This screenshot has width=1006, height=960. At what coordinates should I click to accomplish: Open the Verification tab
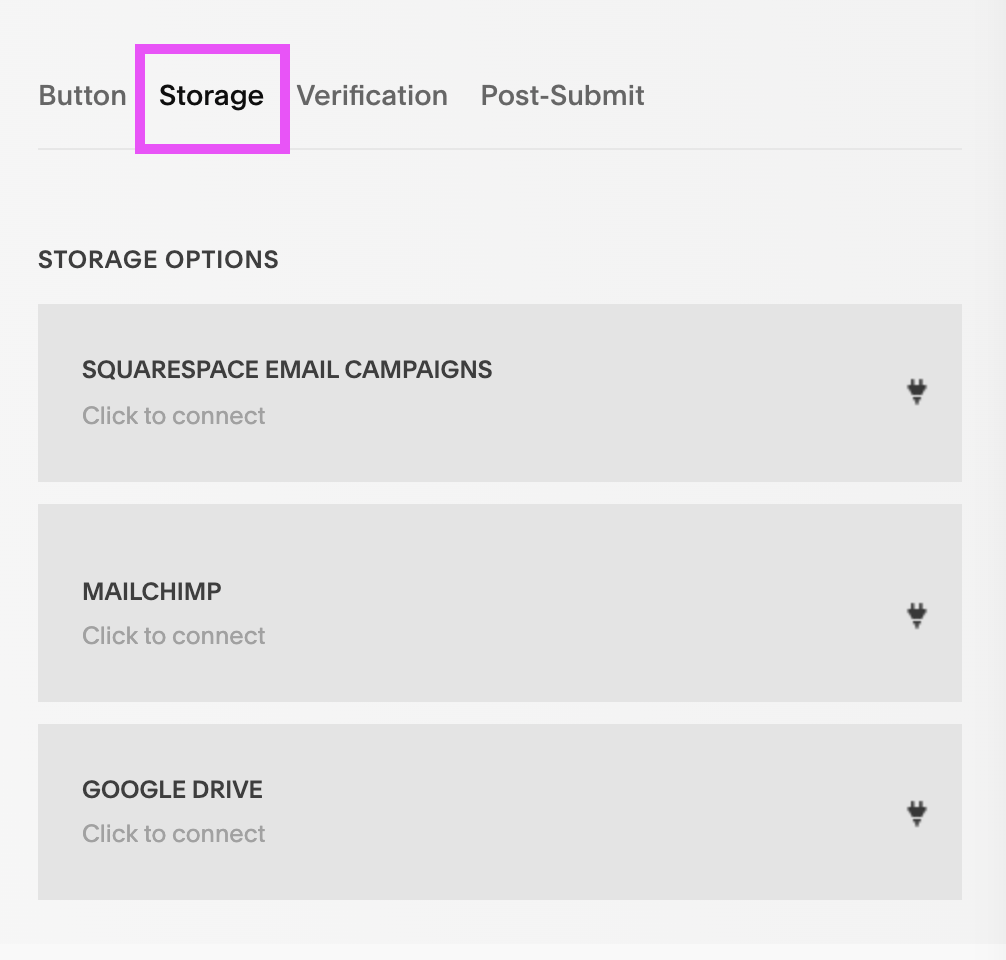pyautogui.click(x=372, y=96)
